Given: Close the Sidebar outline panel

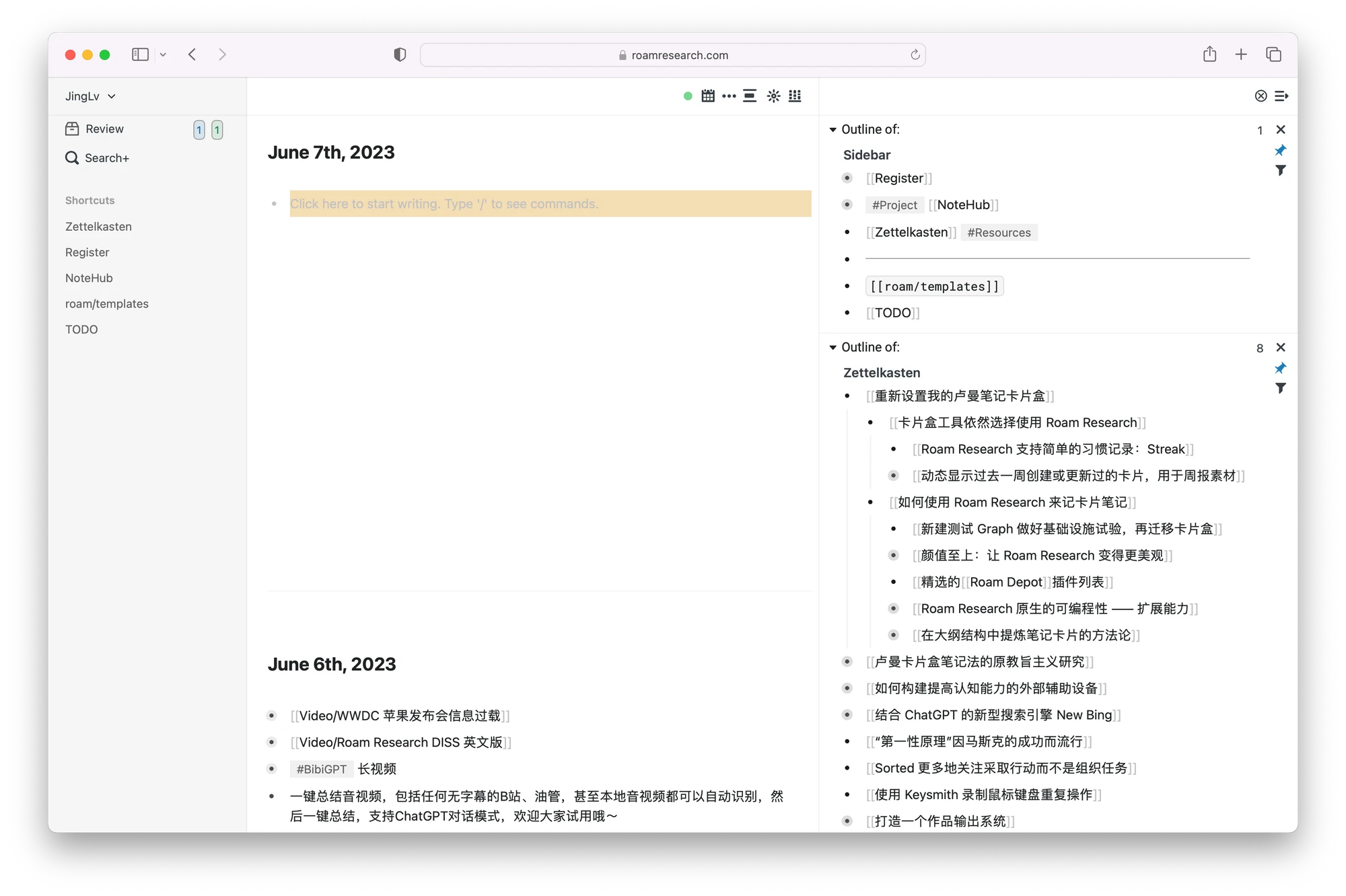Looking at the screenshot, I should pyautogui.click(x=1281, y=130).
